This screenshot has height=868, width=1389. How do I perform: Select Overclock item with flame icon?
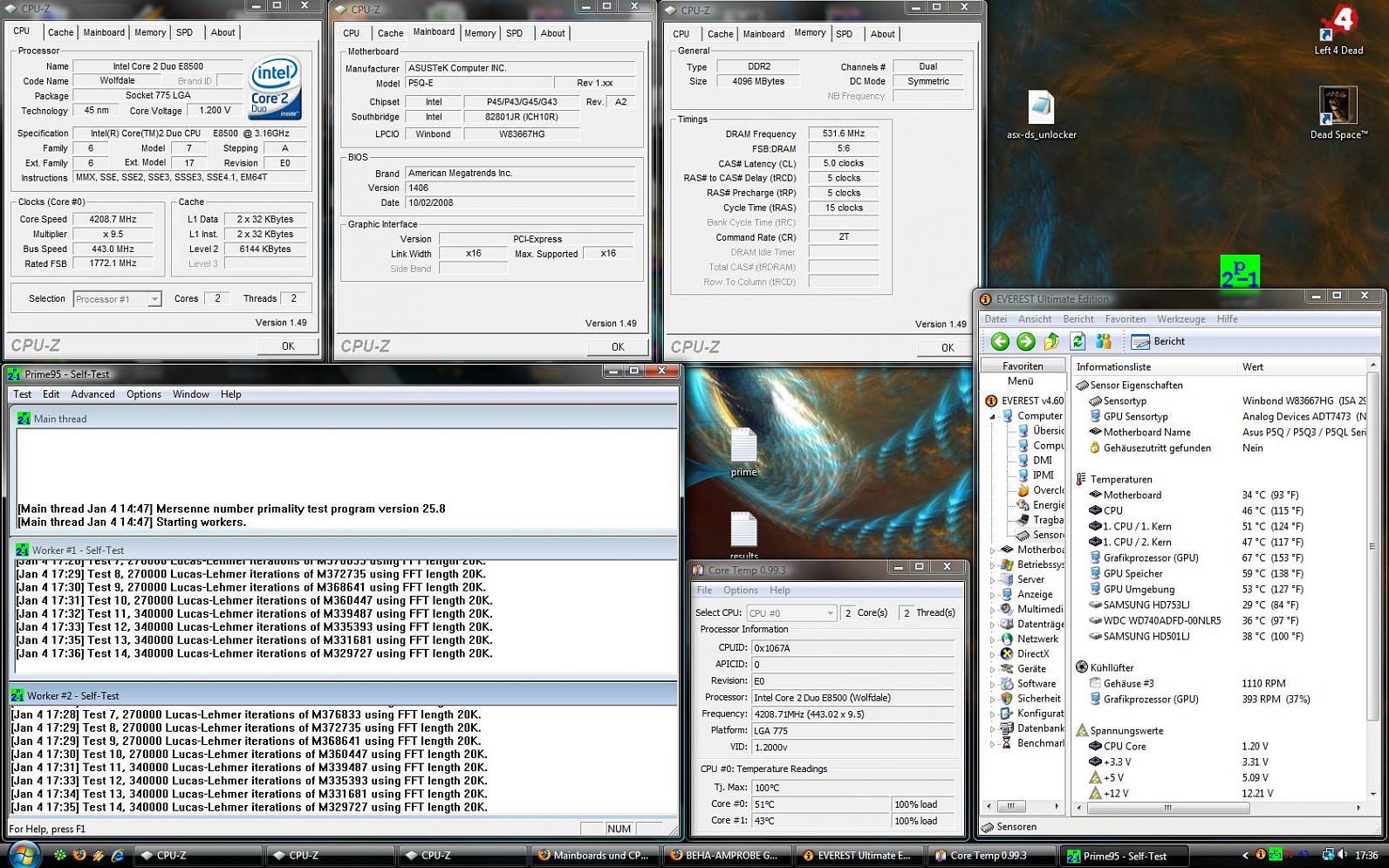pos(1039,490)
